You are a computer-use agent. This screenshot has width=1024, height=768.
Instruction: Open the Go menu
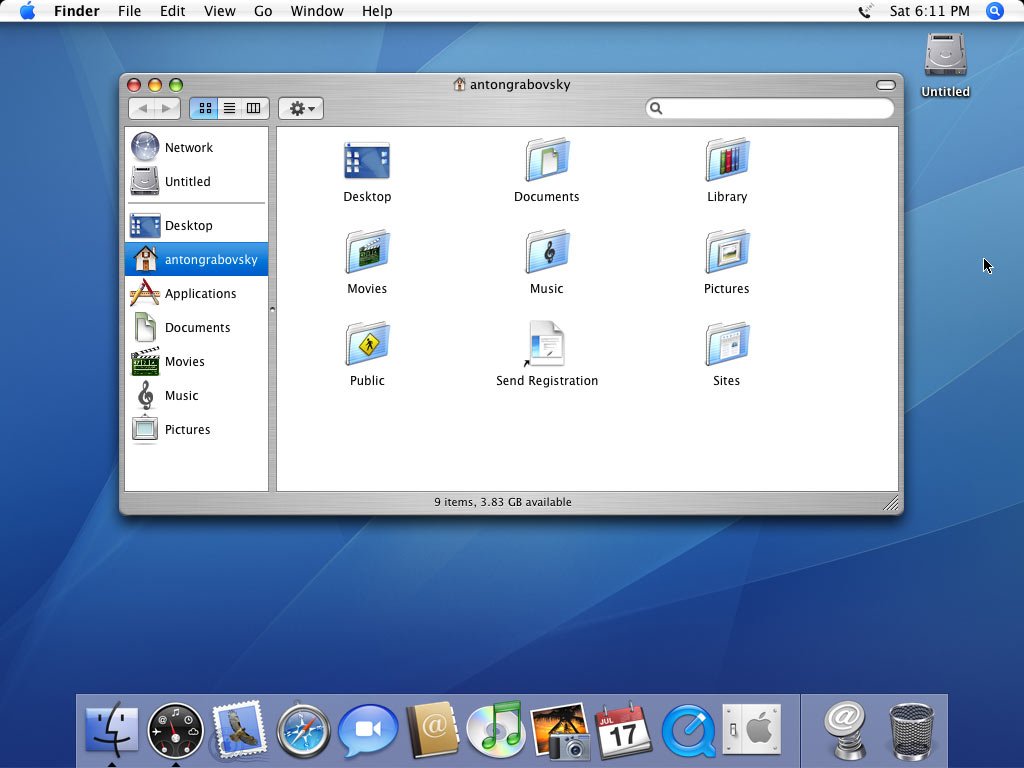click(263, 11)
